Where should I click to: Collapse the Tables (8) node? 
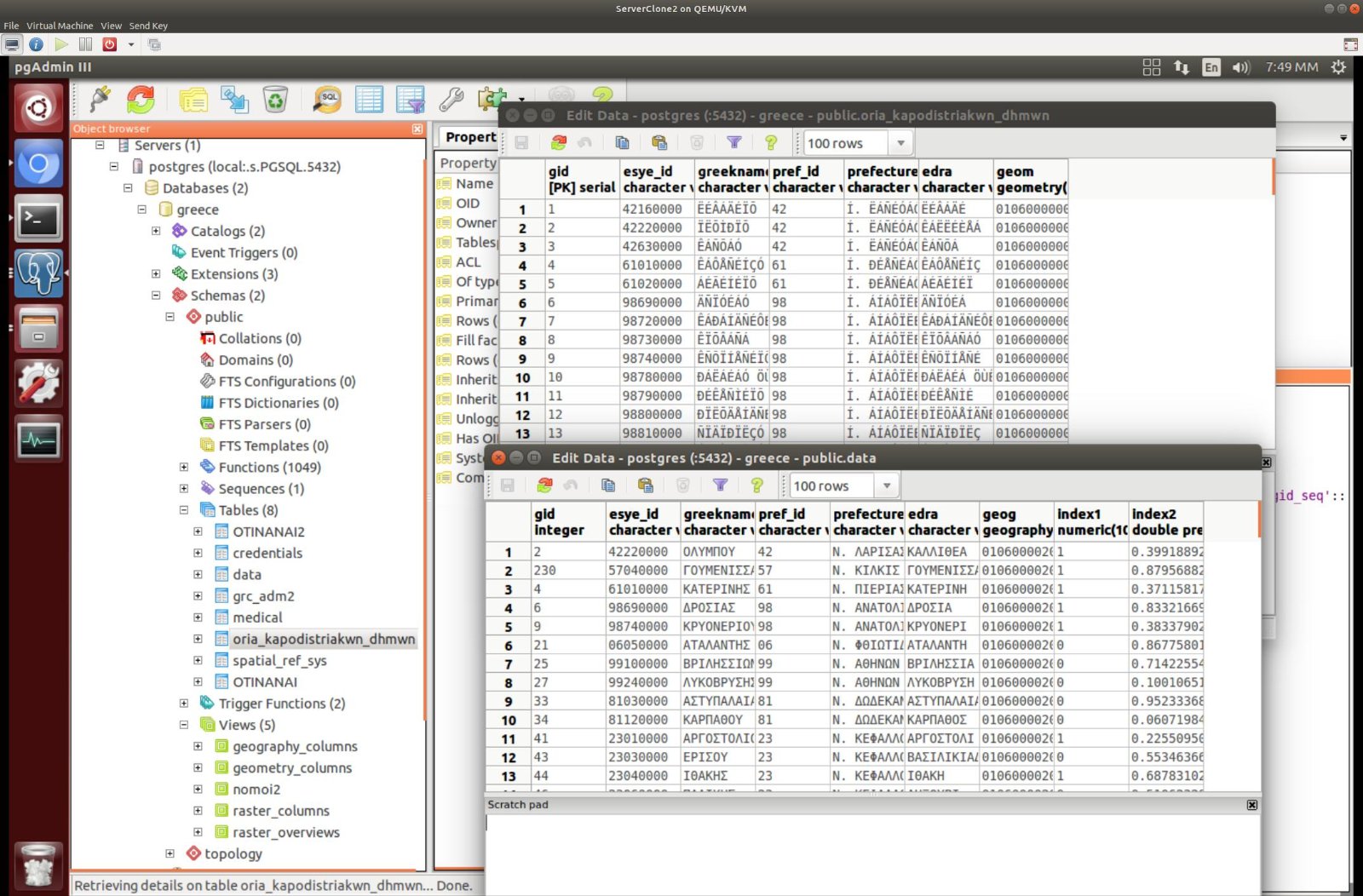coord(184,509)
